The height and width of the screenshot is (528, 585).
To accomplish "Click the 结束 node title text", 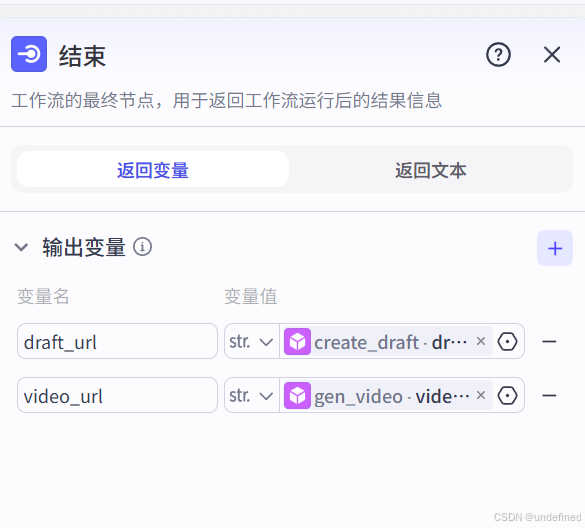I will click(x=82, y=56).
